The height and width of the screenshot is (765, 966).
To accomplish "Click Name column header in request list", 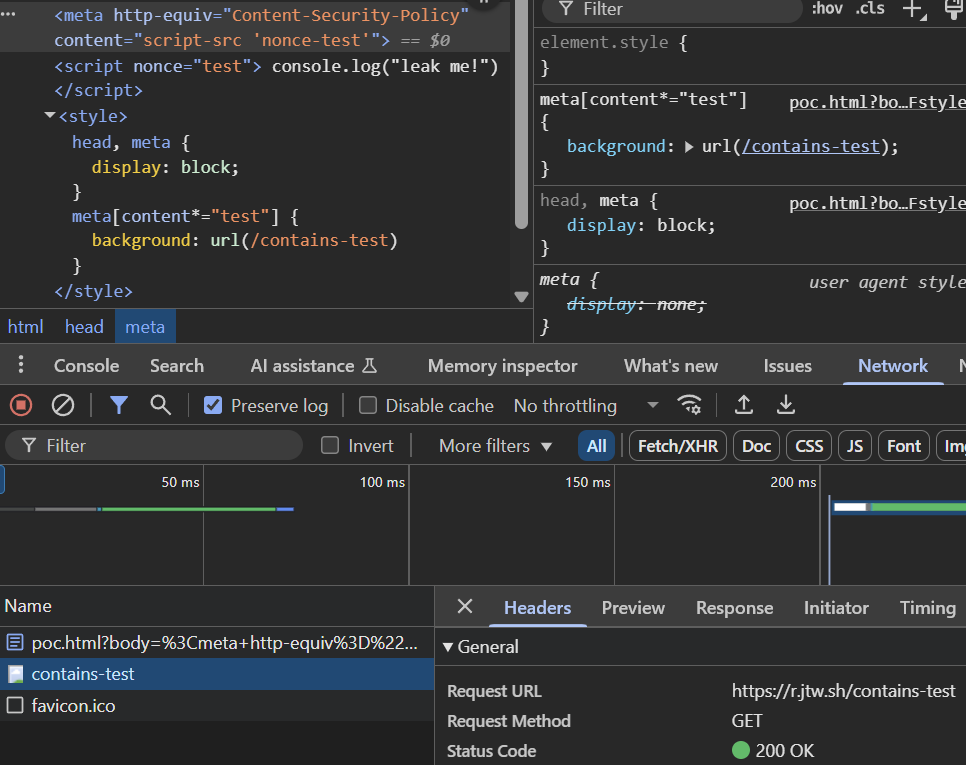I will pos(217,606).
